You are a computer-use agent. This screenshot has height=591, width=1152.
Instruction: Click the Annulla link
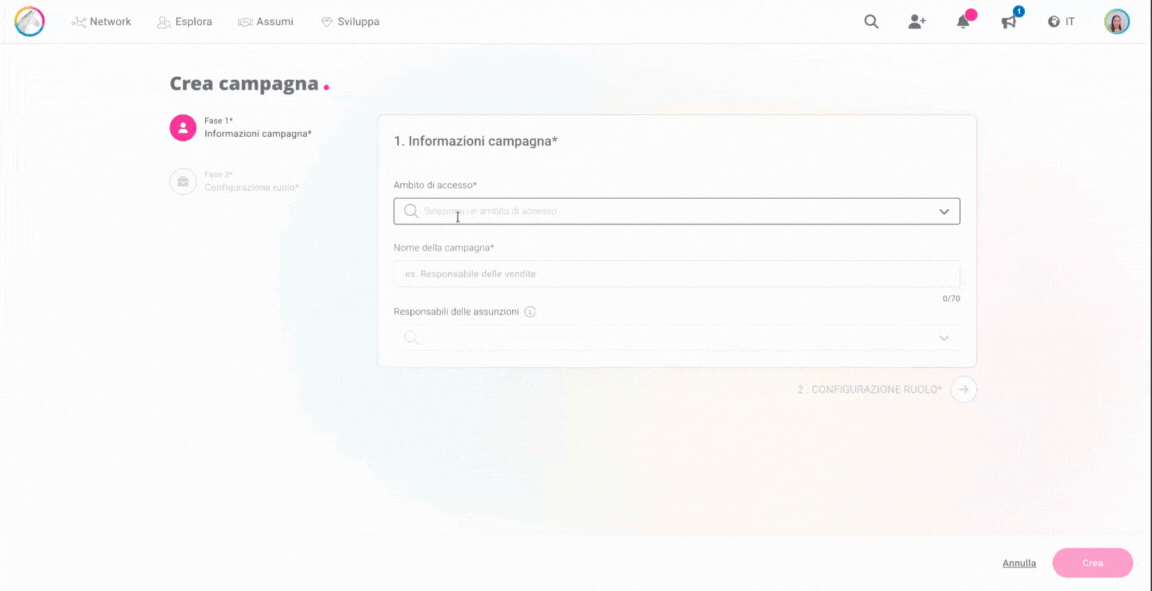(x=1019, y=563)
